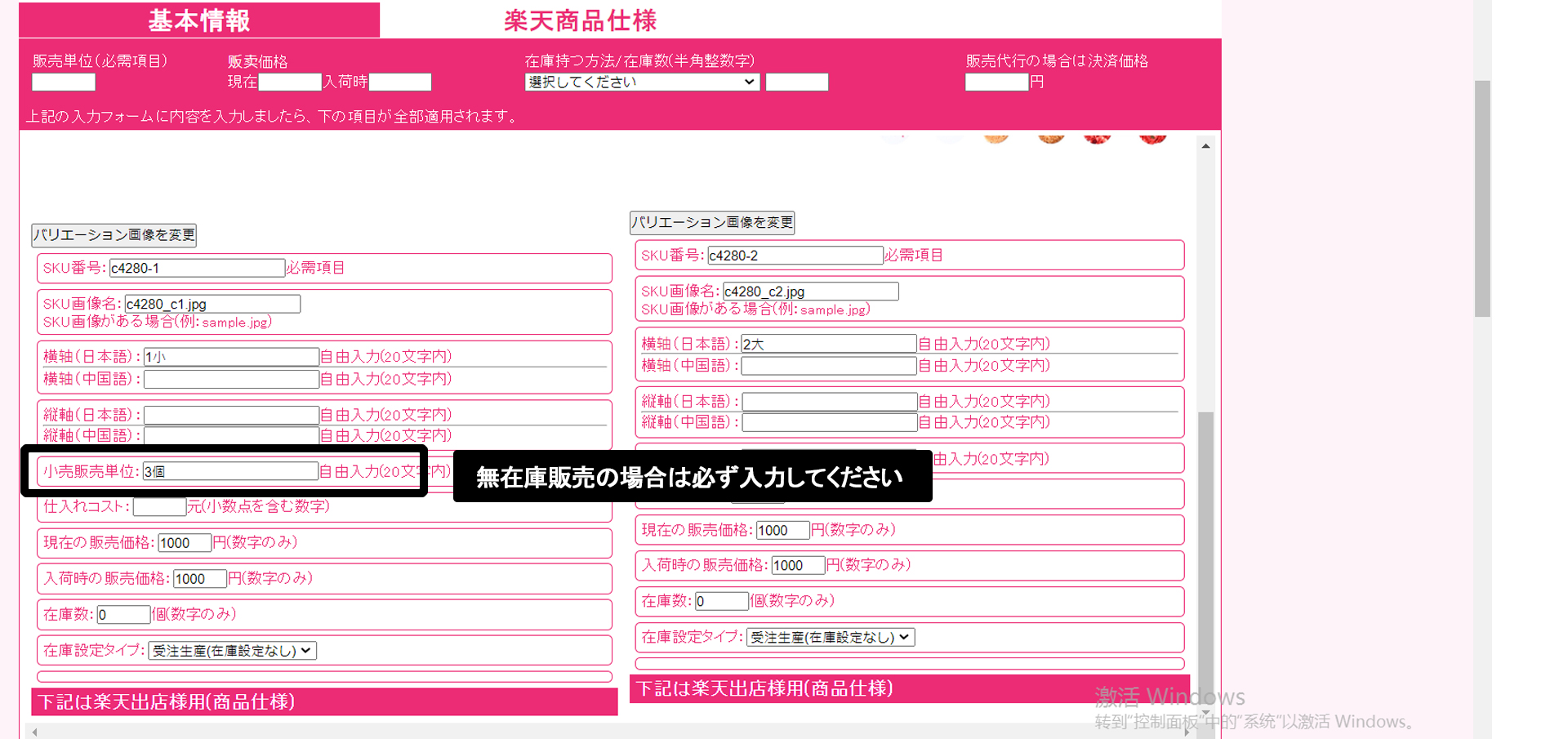1568x739 pixels.
Task: Click left 仕入れコスト input field
Action: pos(159,507)
